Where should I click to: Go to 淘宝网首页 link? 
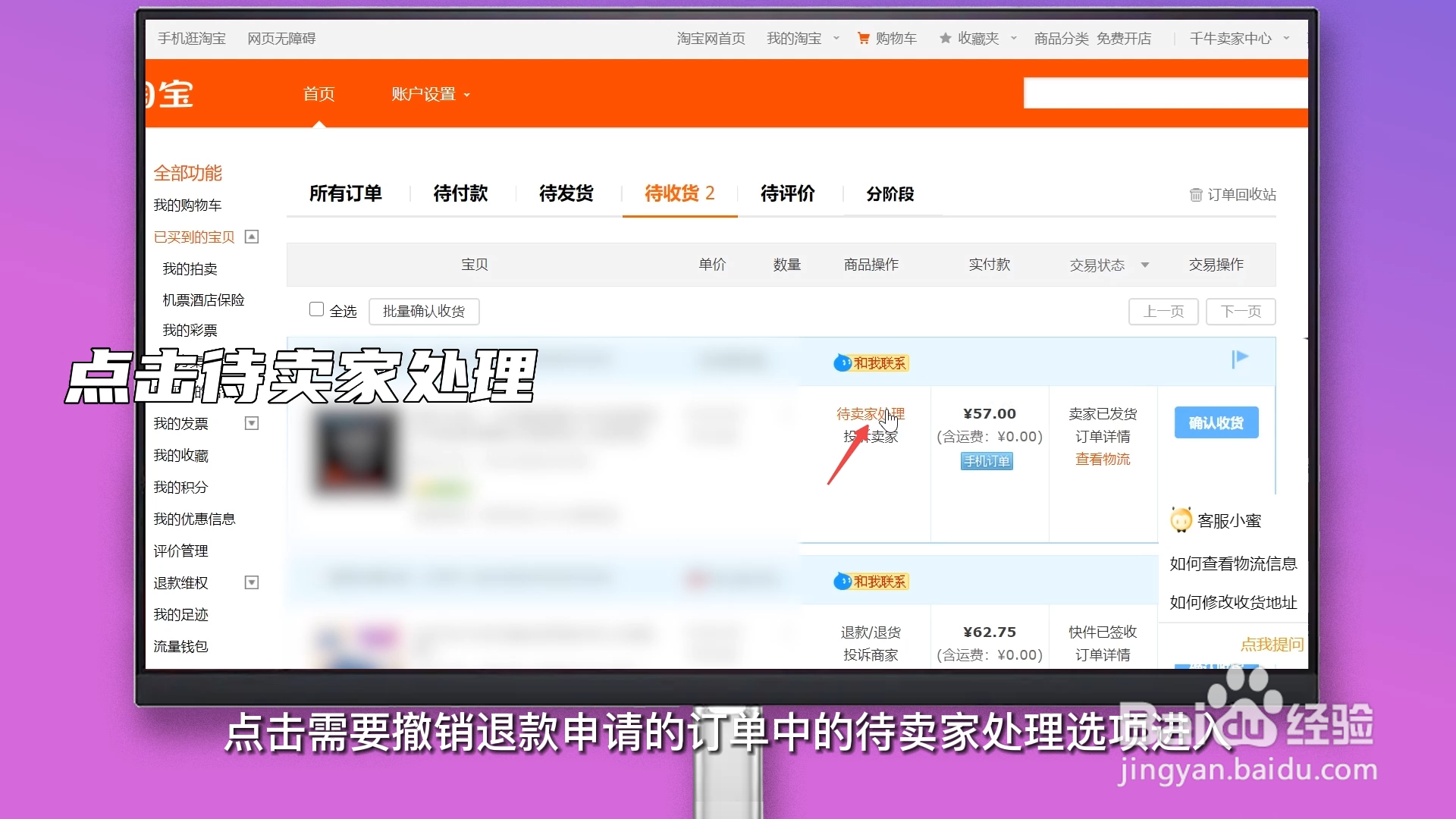(711, 38)
